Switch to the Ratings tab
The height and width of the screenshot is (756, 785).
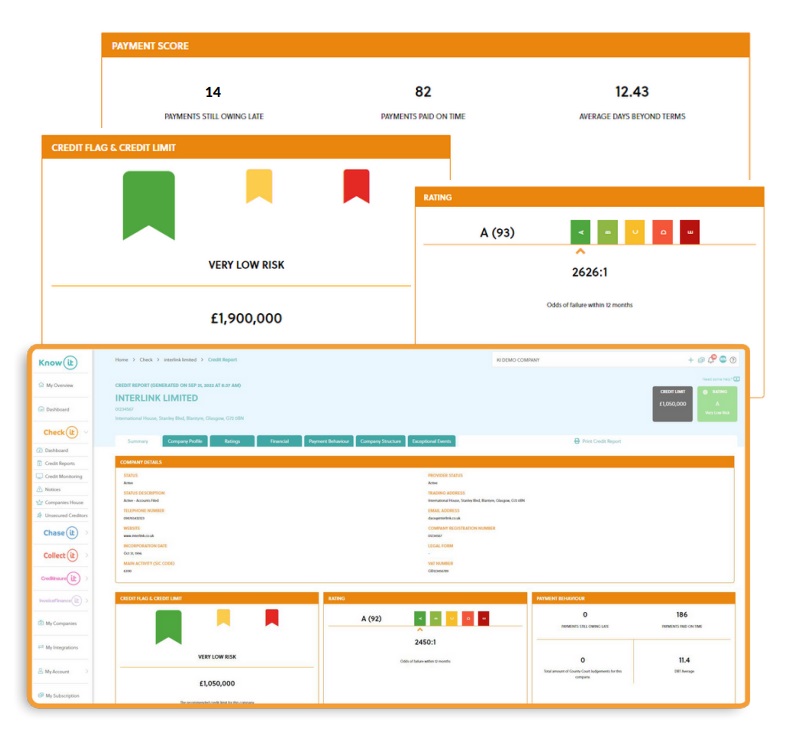click(x=232, y=441)
